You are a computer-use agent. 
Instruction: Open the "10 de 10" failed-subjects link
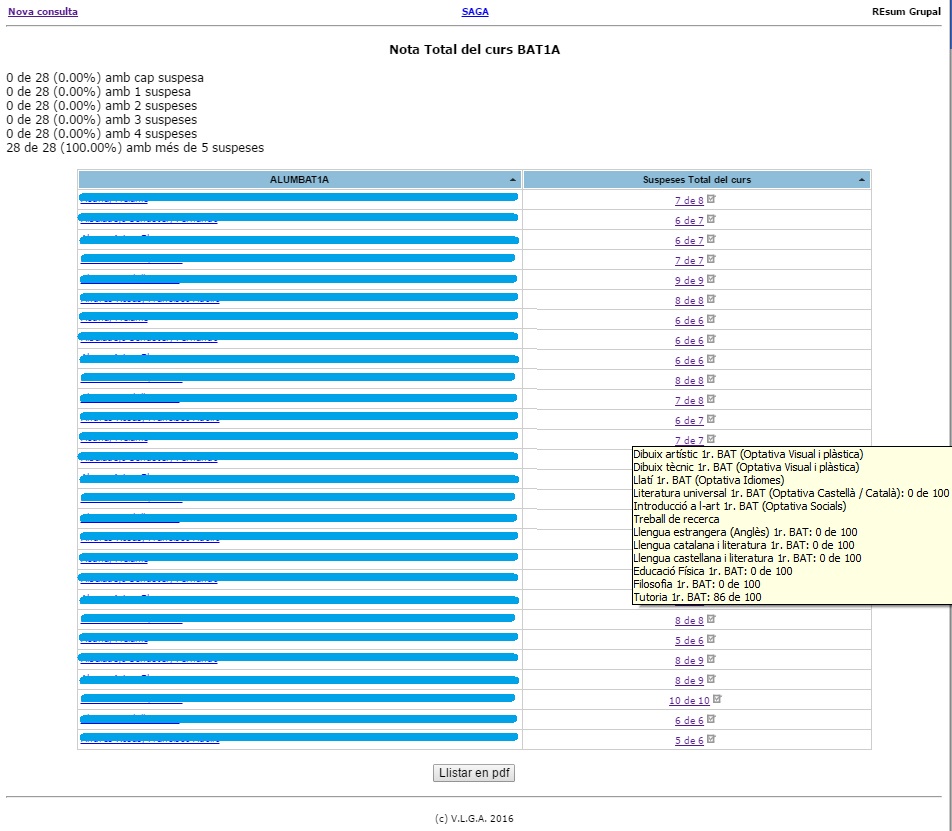(689, 700)
